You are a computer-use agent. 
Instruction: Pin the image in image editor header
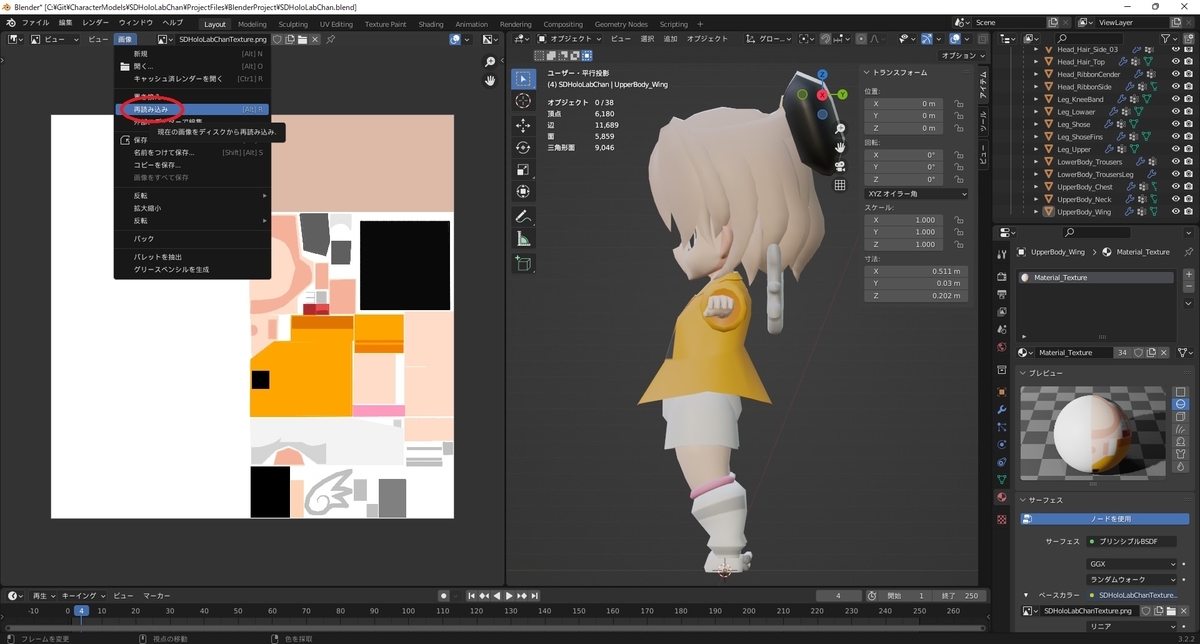click(331, 39)
